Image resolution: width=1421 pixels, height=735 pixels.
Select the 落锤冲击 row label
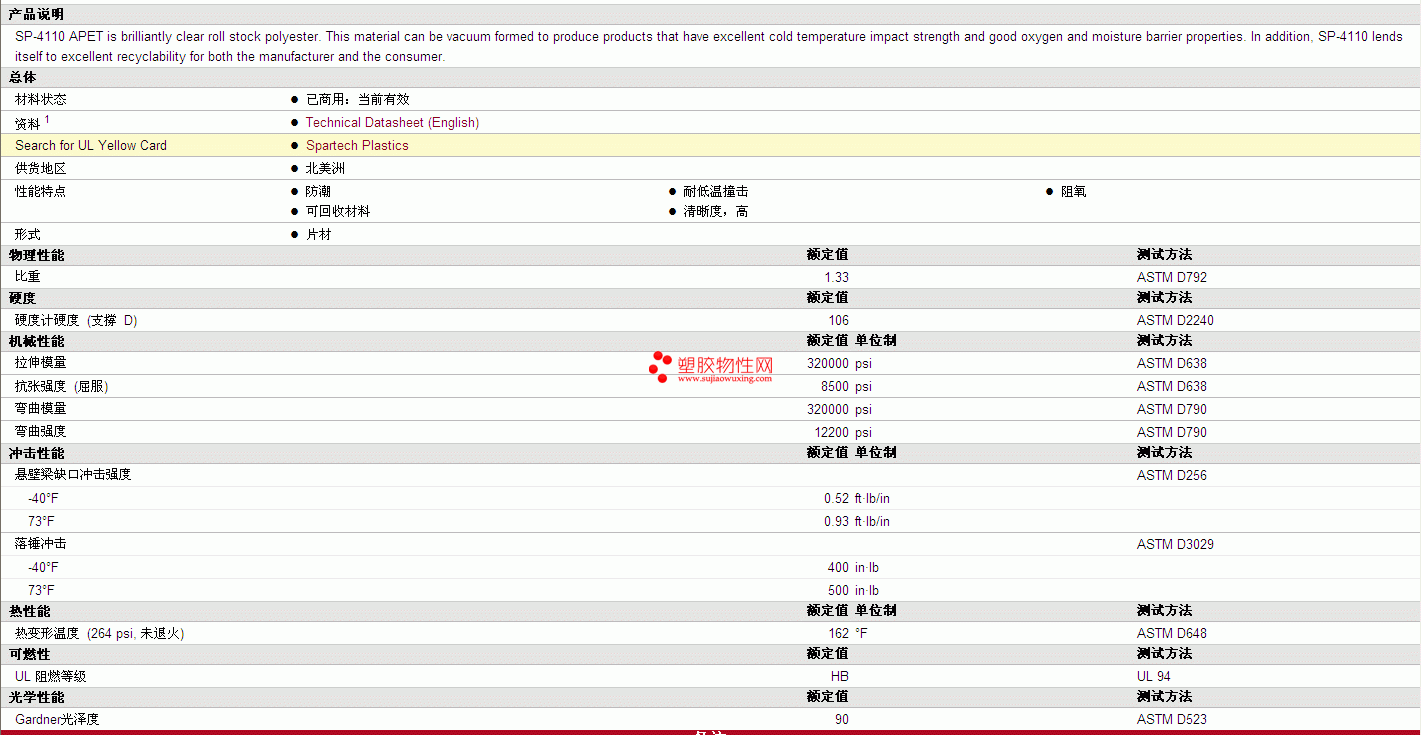click(x=41, y=543)
